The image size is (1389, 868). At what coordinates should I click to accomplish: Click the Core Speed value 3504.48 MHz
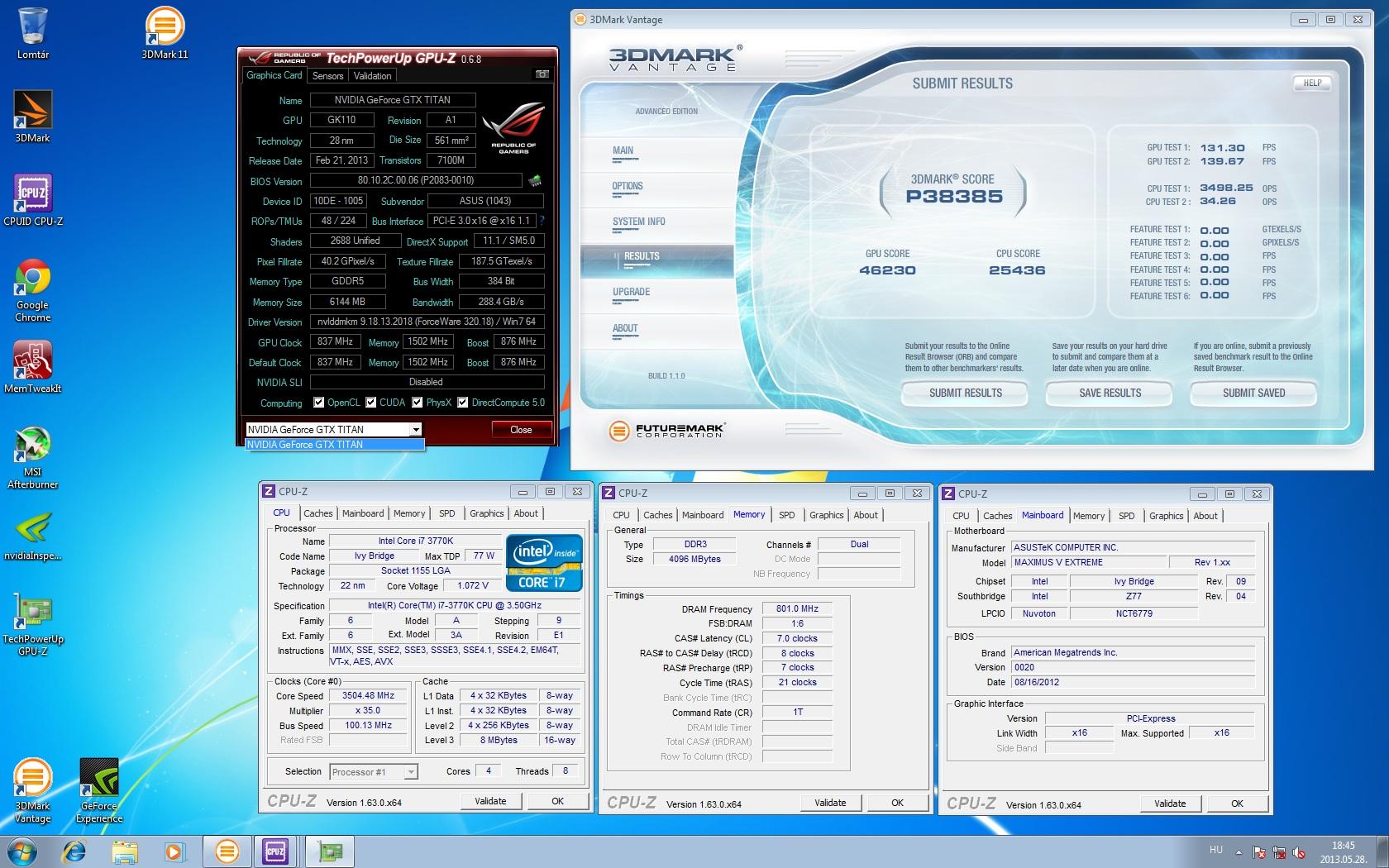pyautogui.click(x=369, y=695)
